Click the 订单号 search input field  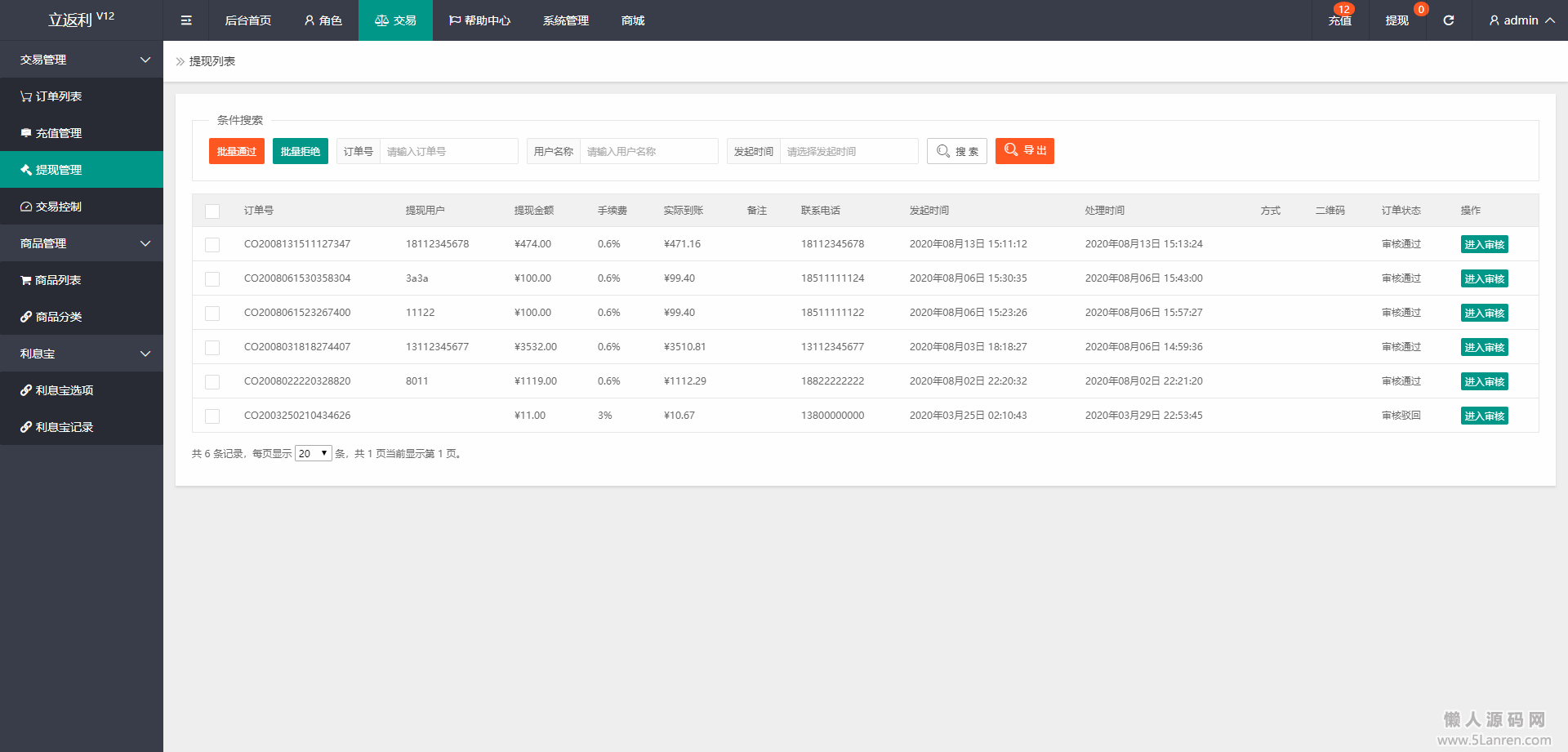click(448, 151)
